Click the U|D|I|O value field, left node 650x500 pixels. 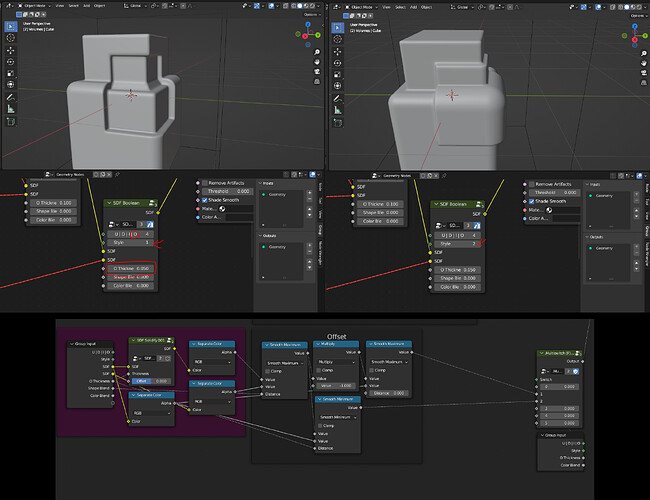131,234
